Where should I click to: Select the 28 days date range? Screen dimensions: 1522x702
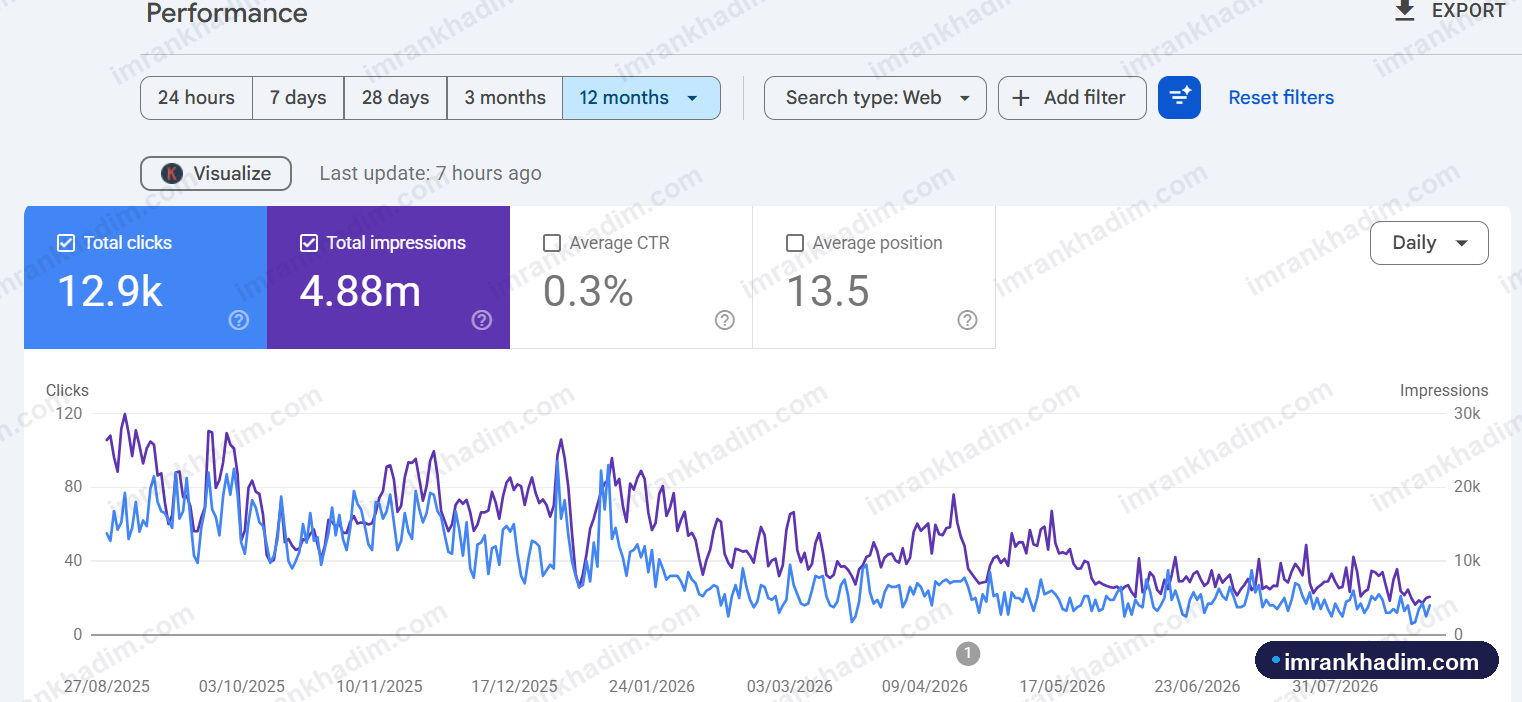395,97
